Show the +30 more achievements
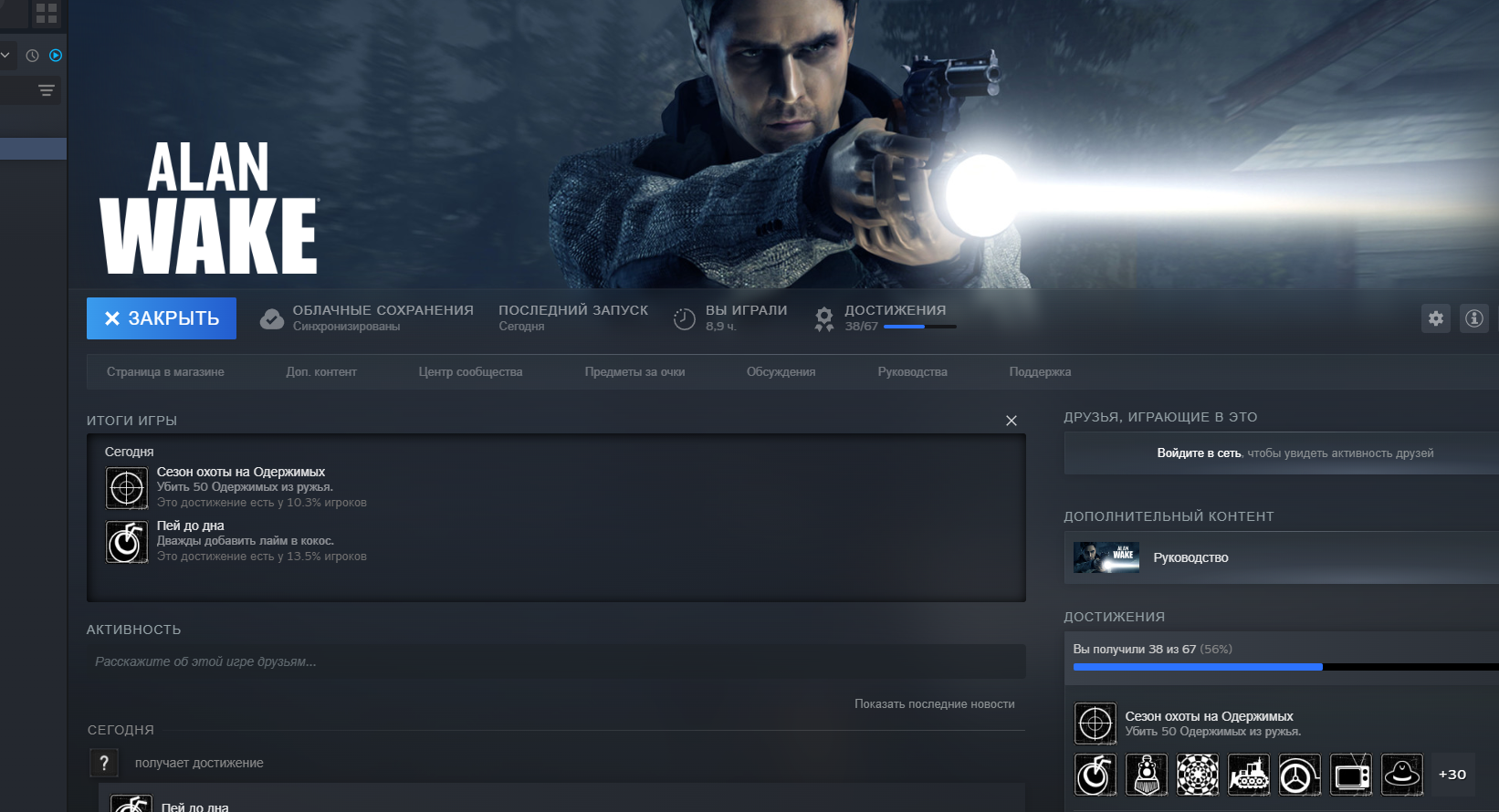 tap(1452, 775)
